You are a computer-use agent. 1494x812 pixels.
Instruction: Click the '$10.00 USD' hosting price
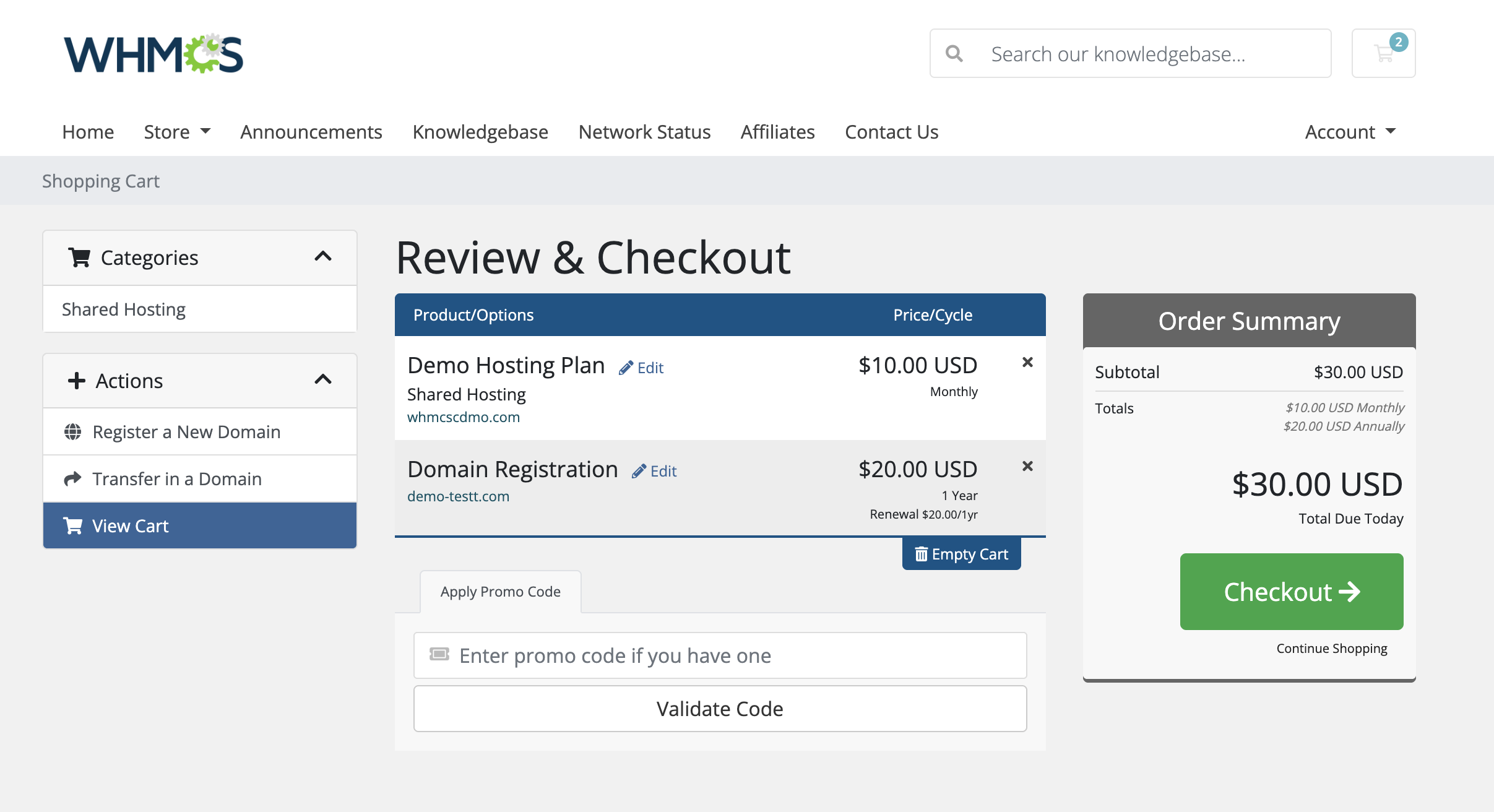(x=918, y=365)
